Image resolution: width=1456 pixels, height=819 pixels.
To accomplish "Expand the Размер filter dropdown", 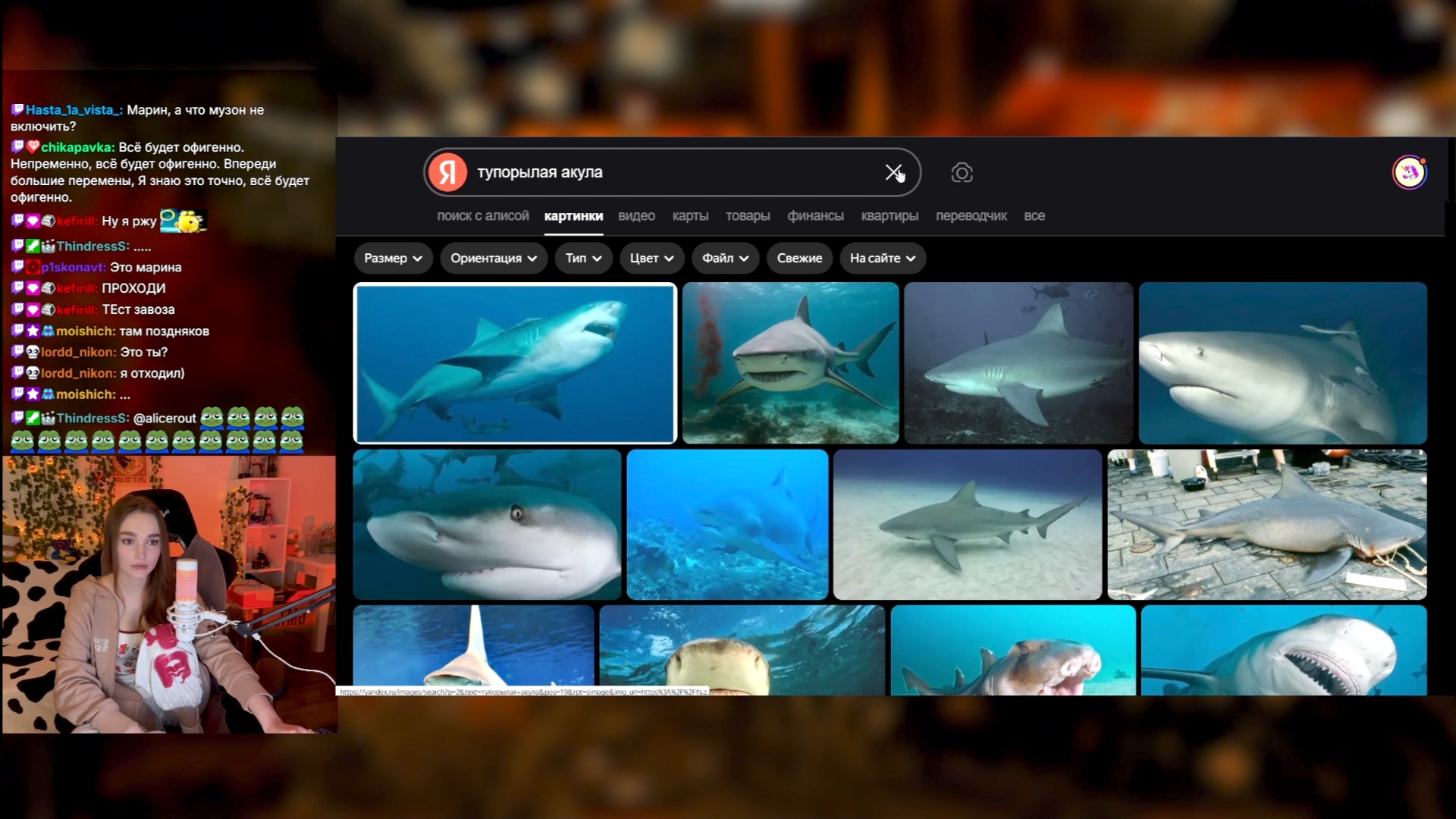I will tap(393, 258).
